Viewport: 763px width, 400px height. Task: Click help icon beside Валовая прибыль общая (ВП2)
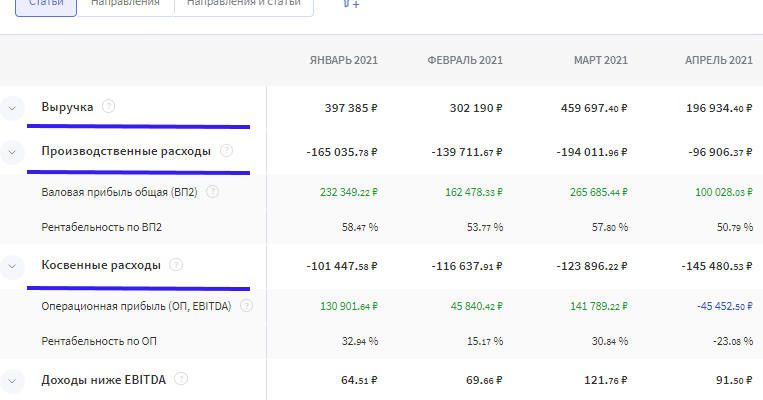click(212, 192)
